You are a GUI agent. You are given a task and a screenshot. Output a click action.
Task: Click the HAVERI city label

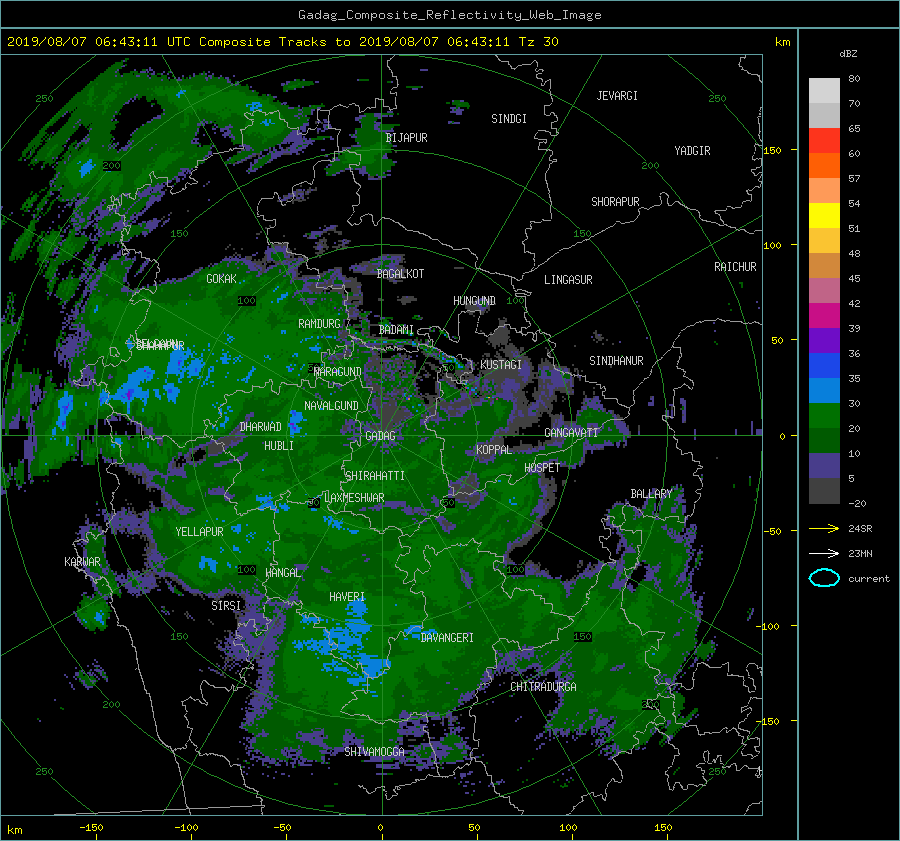pyautogui.click(x=347, y=598)
